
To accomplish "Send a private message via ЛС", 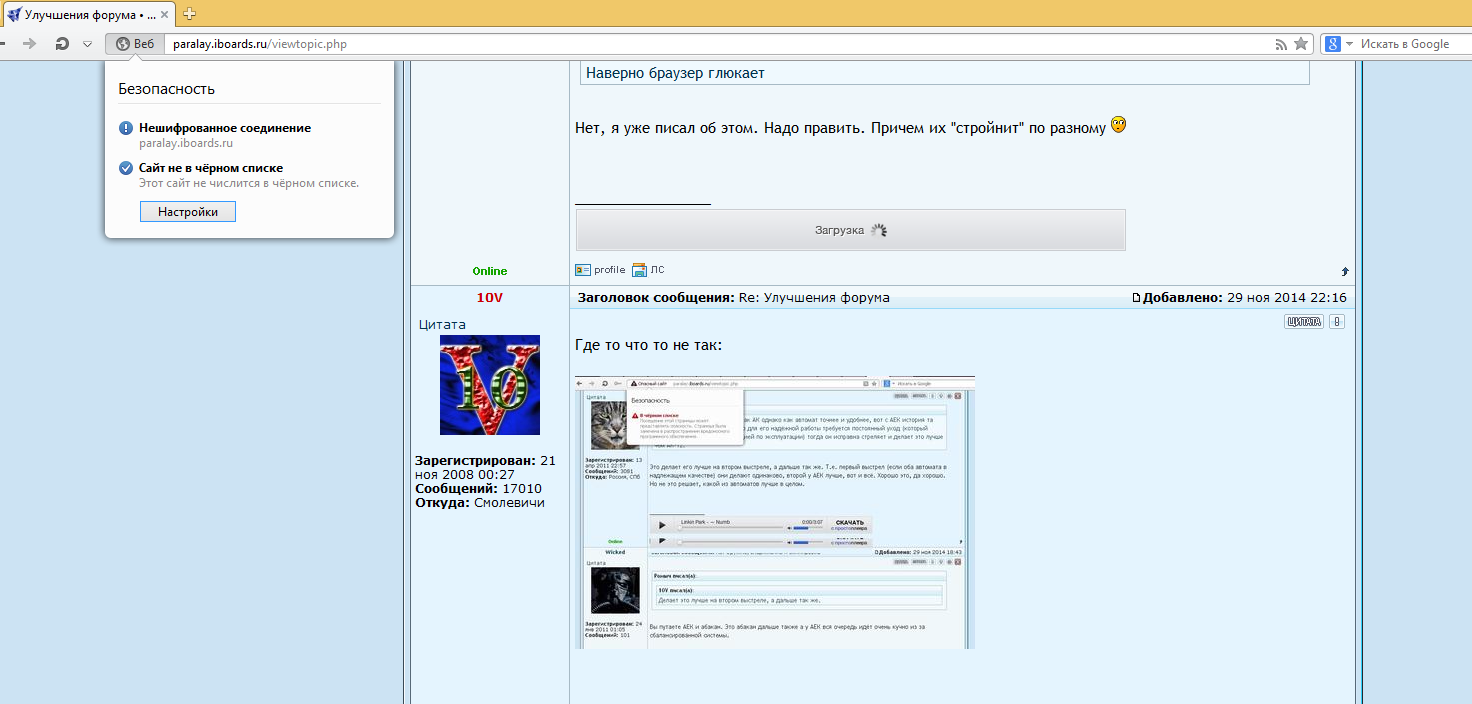I will [x=648, y=270].
